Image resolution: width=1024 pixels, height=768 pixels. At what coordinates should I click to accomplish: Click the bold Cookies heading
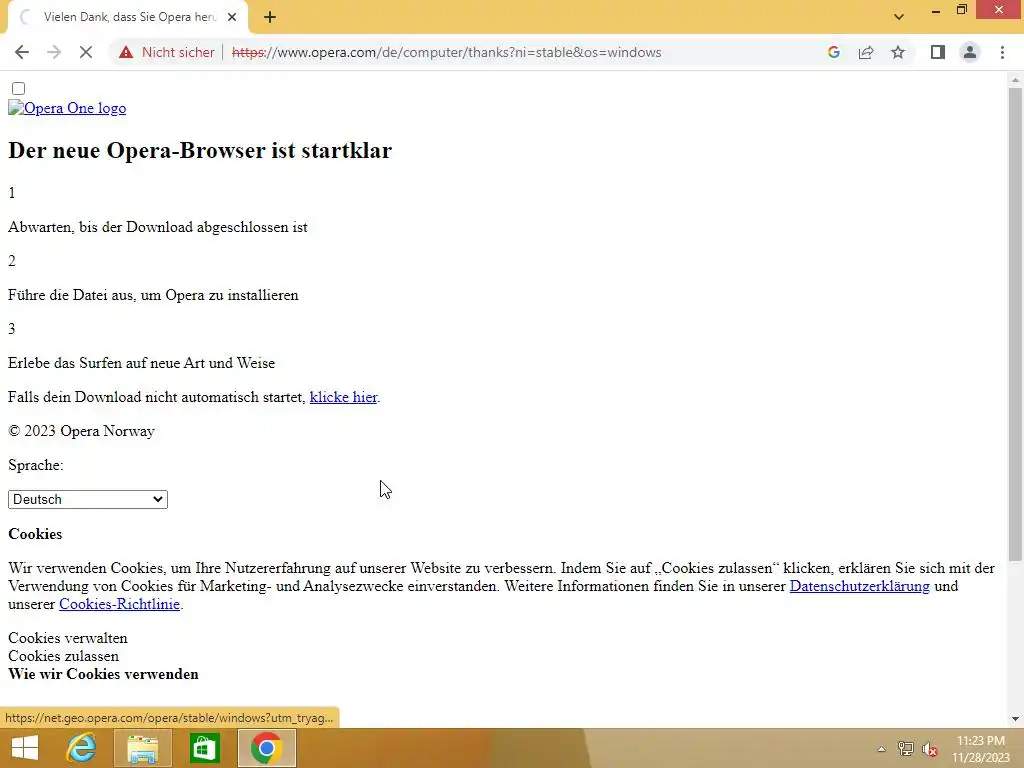[x=35, y=534]
